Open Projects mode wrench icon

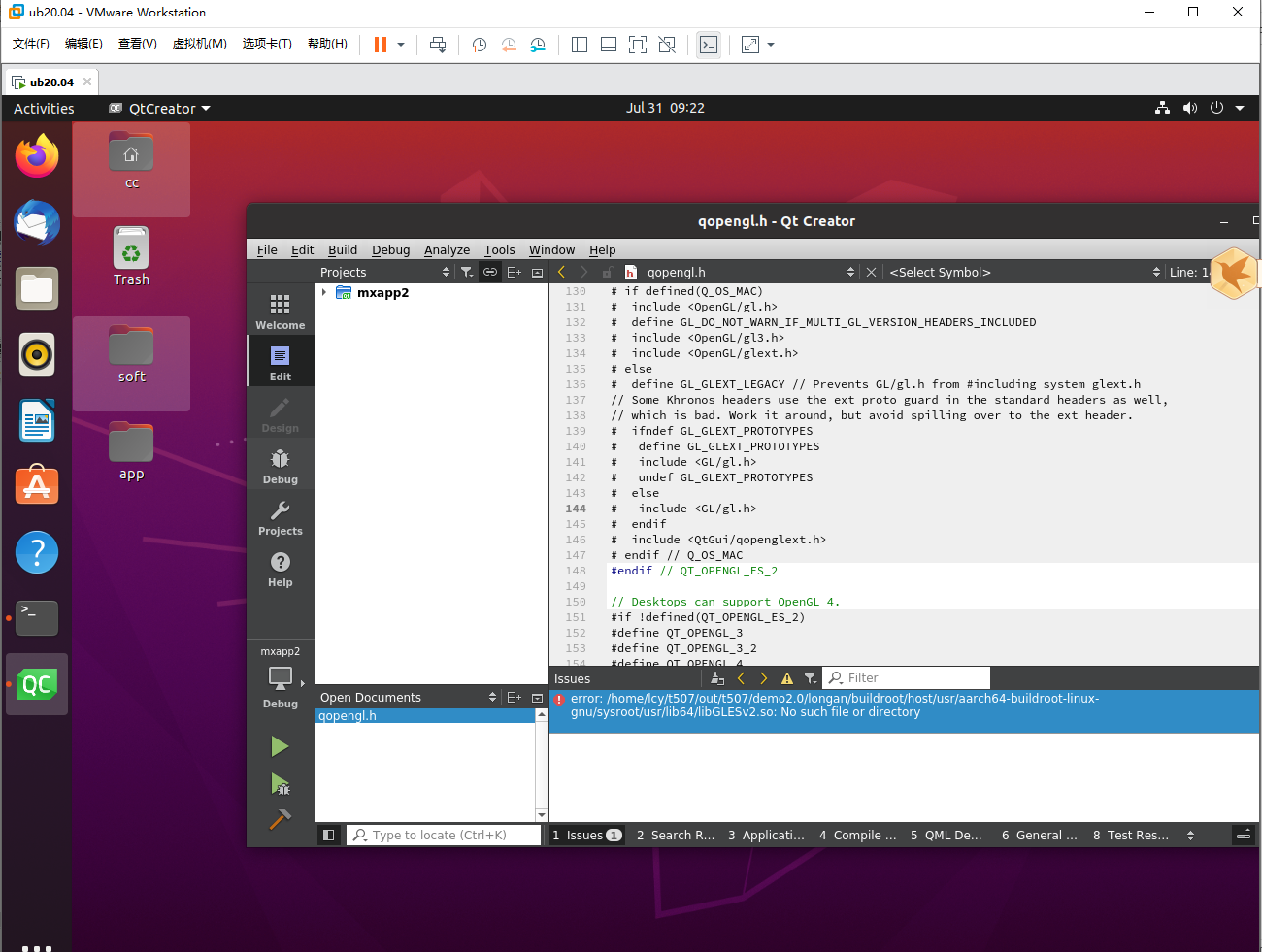tap(281, 515)
